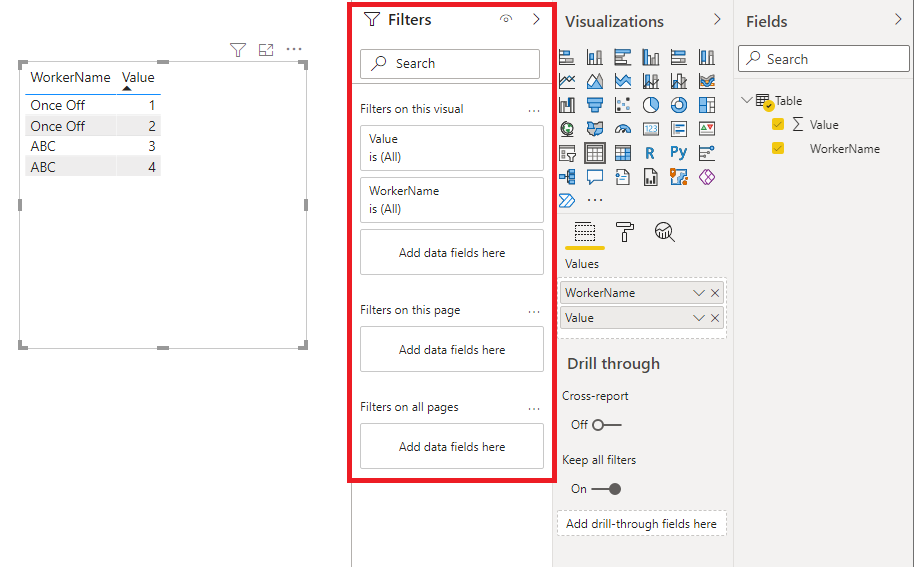Select the Gauge visual
This screenshot has width=914, height=567.
tap(623, 129)
